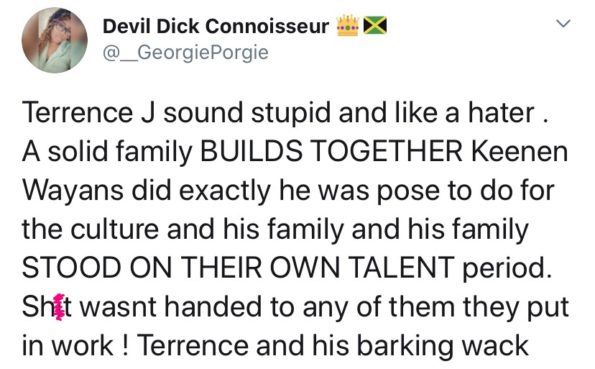Click the phrase "in work !" in the last line
Screen dimensions: 595x369
(76, 346)
